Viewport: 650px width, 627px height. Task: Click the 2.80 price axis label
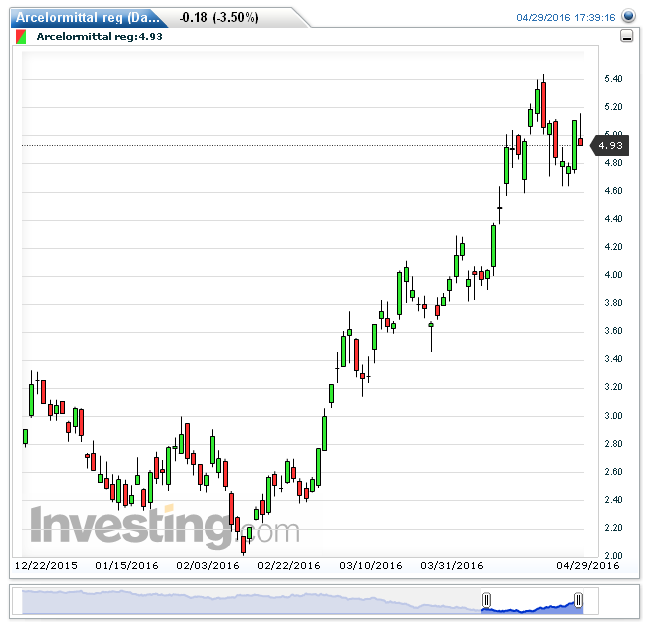(613, 443)
